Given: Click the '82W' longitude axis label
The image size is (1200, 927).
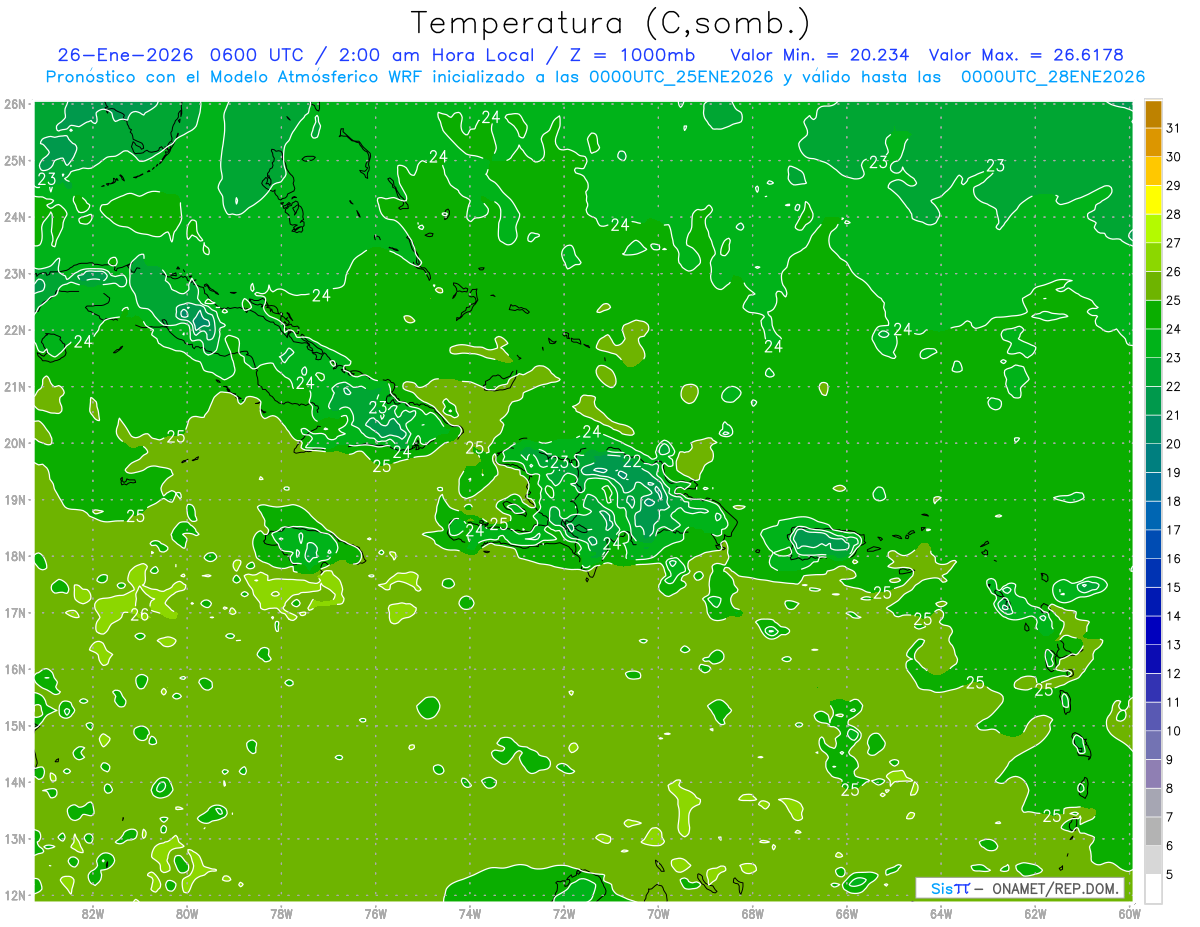Looking at the screenshot, I should (x=93, y=913).
